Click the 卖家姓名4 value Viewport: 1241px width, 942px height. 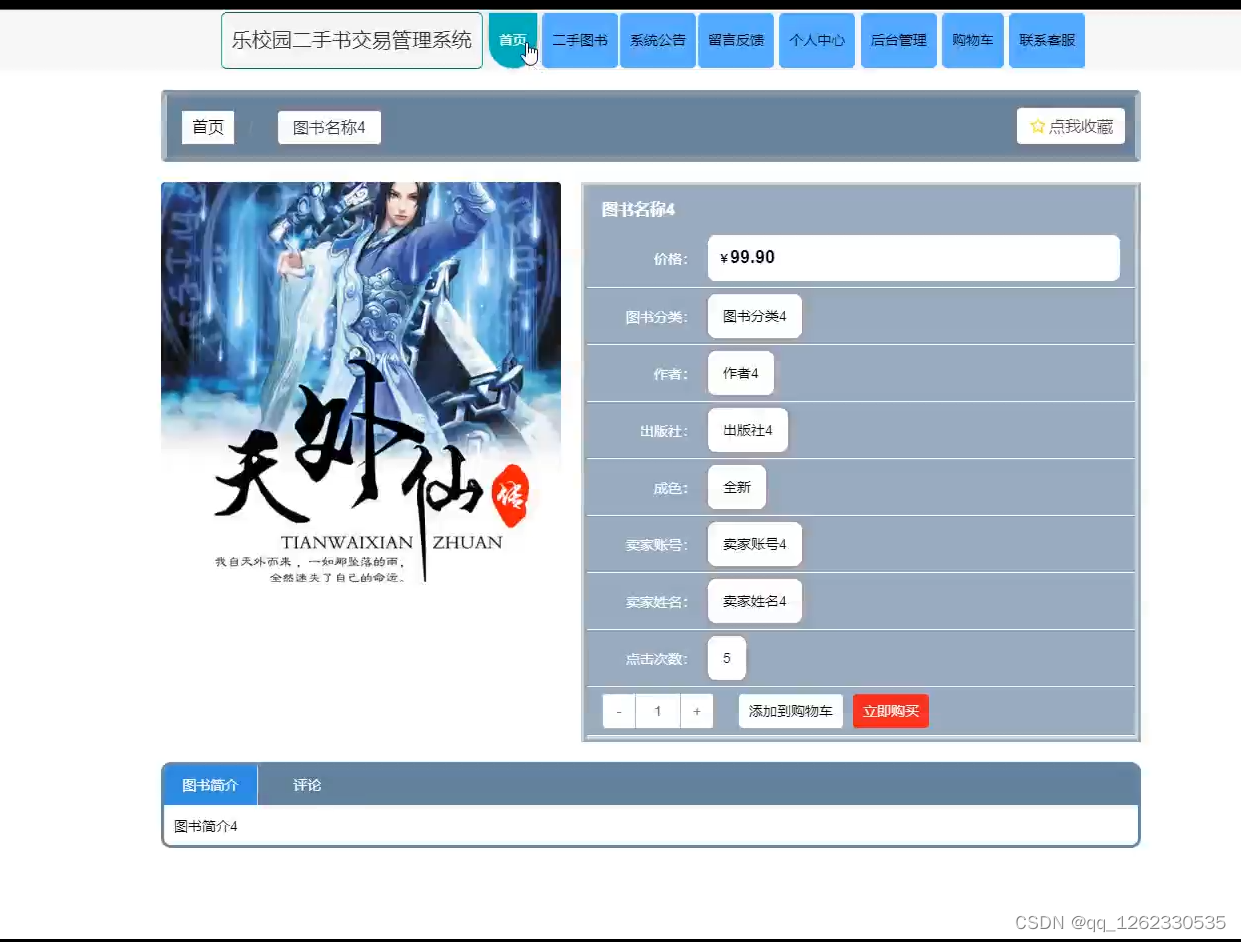pos(755,601)
